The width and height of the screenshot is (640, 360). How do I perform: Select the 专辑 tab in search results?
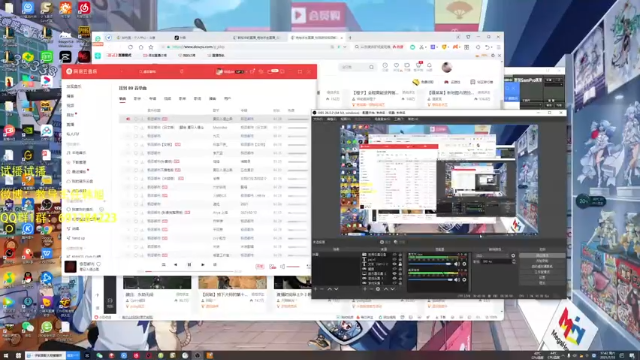pos(153,99)
